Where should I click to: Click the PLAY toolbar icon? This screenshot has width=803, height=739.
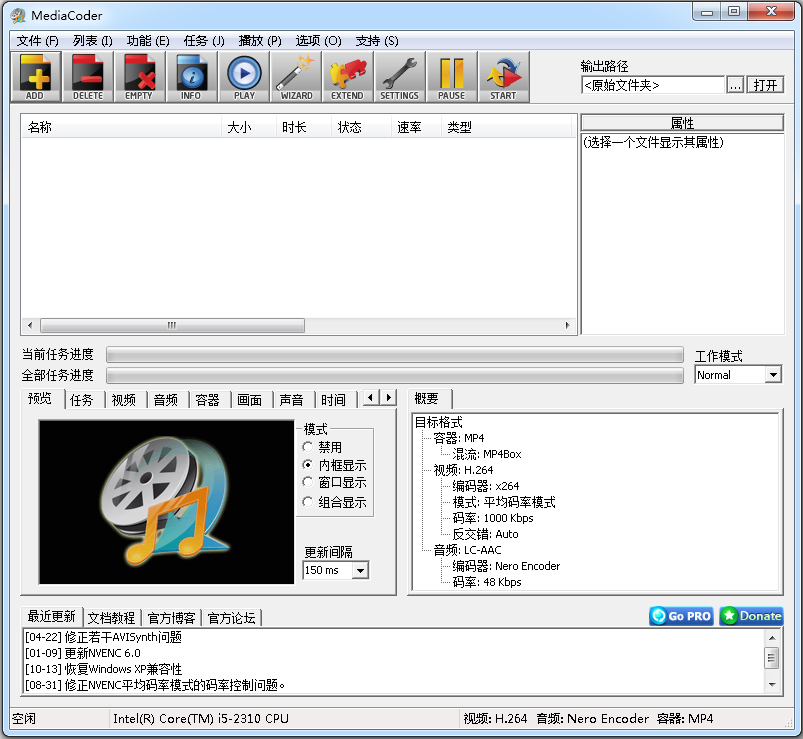pyautogui.click(x=244, y=77)
